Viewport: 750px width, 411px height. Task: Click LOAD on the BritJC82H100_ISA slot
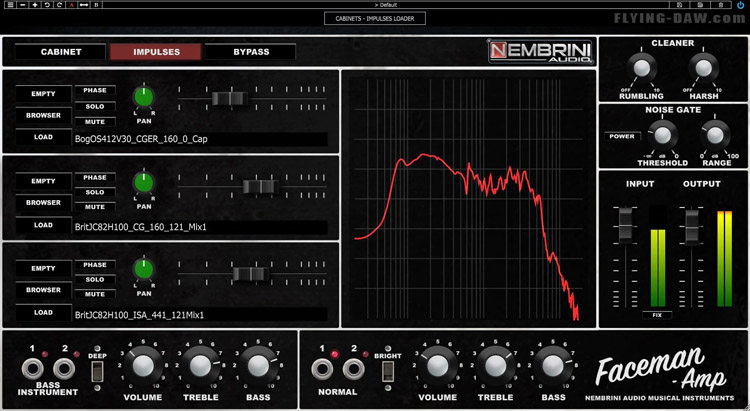click(44, 312)
